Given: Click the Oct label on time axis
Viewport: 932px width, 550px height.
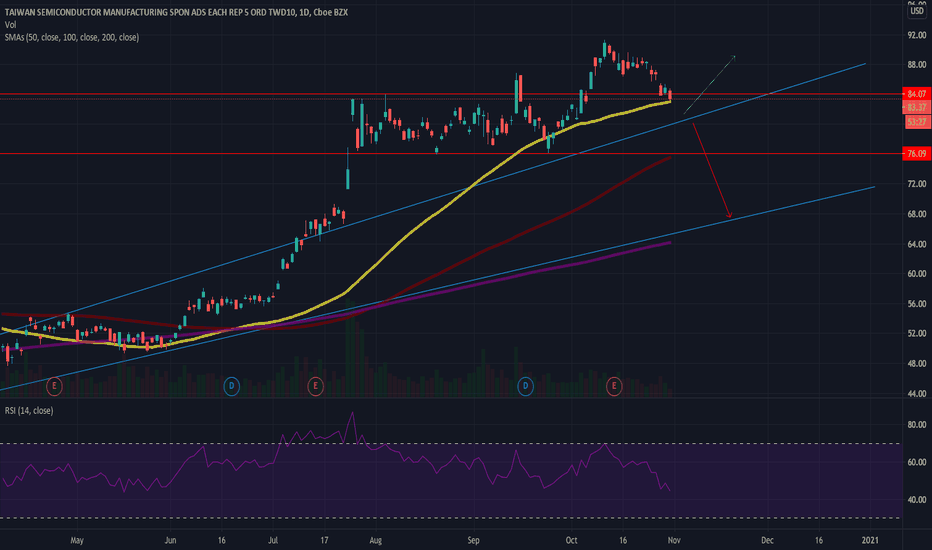Looking at the screenshot, I should click(x=571, y=540).
